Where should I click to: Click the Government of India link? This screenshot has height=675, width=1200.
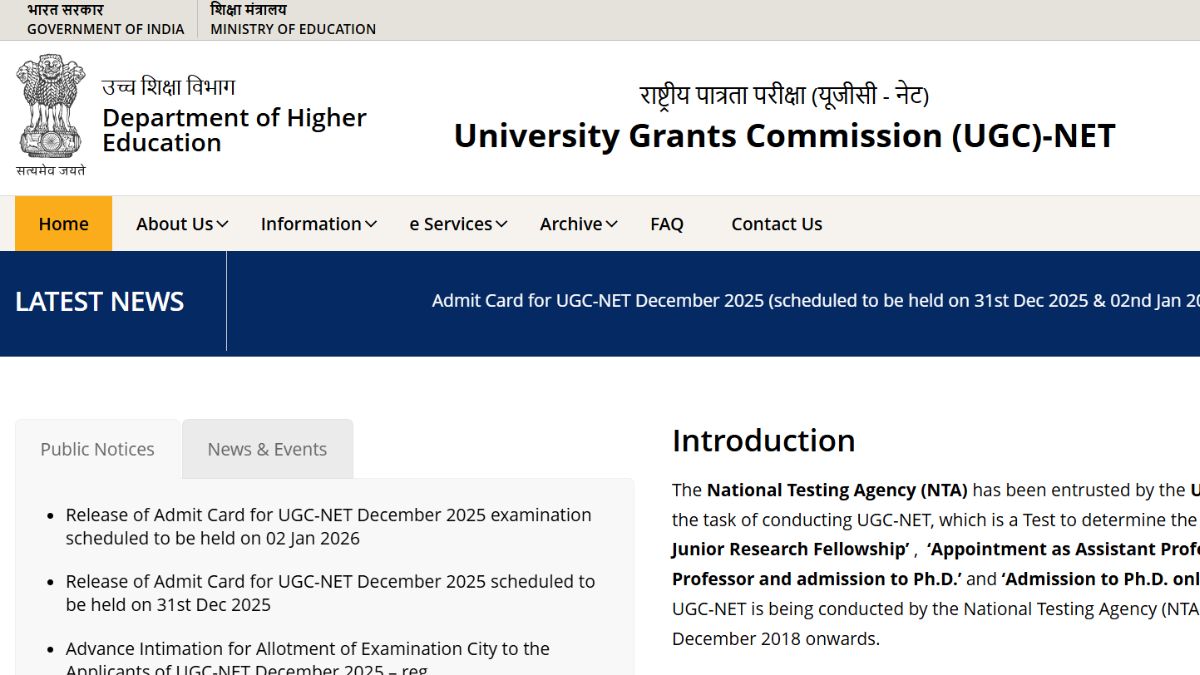[x=105, y=20]
